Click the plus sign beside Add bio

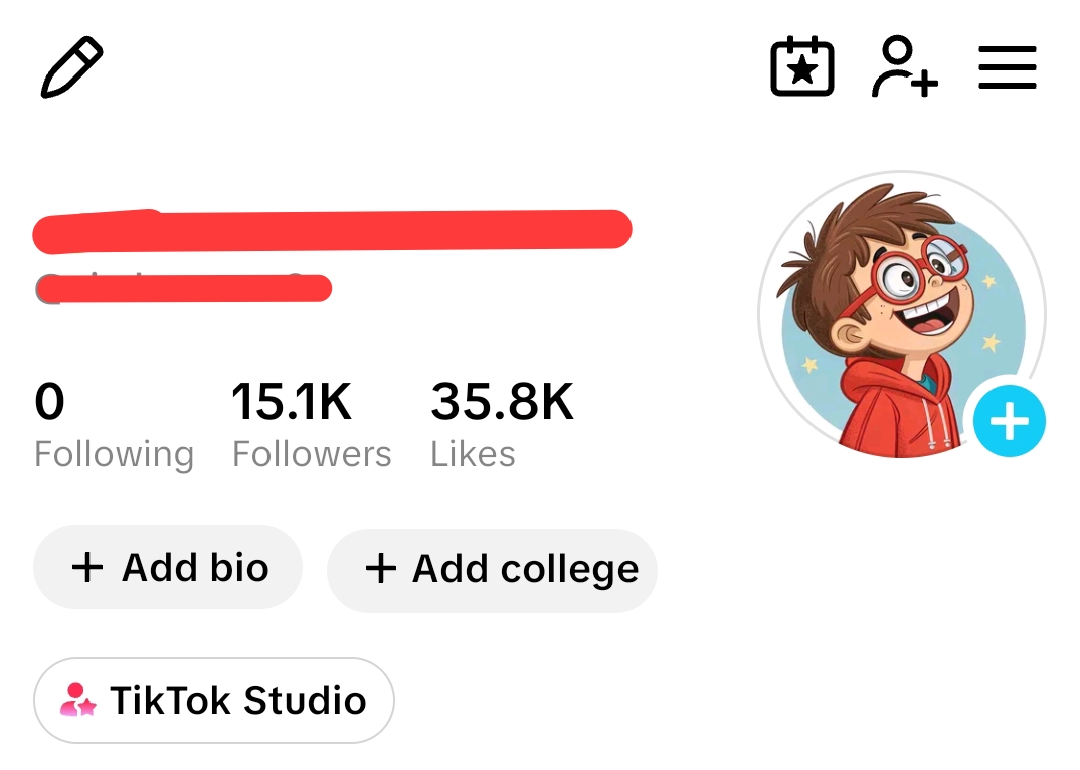click(87, 568)
